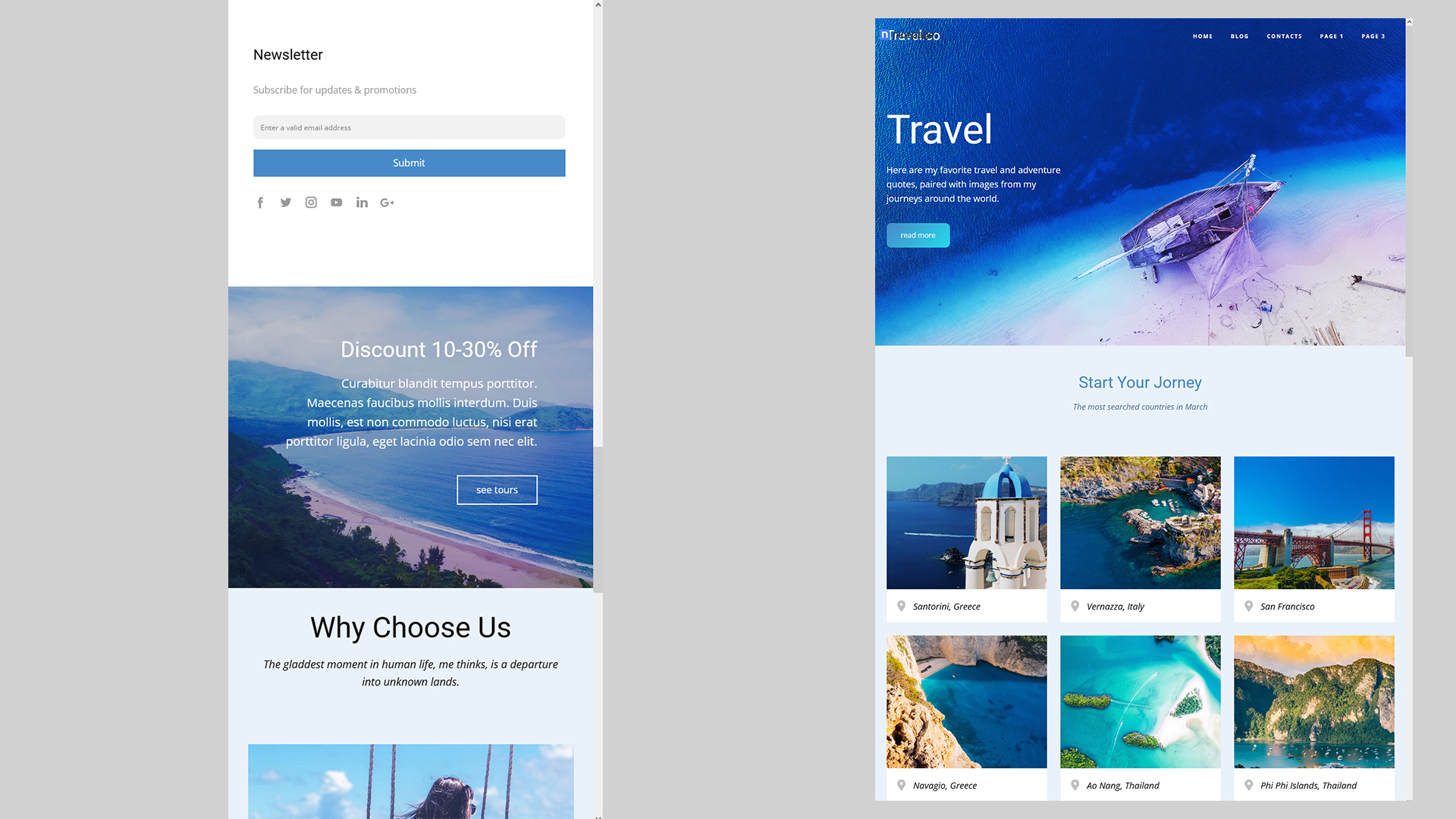Open the PAGE 1 navigation item
Image resolution: width=1456 pixels, height=819 pixels.
pyautogui.click(x=1331, y=36)
